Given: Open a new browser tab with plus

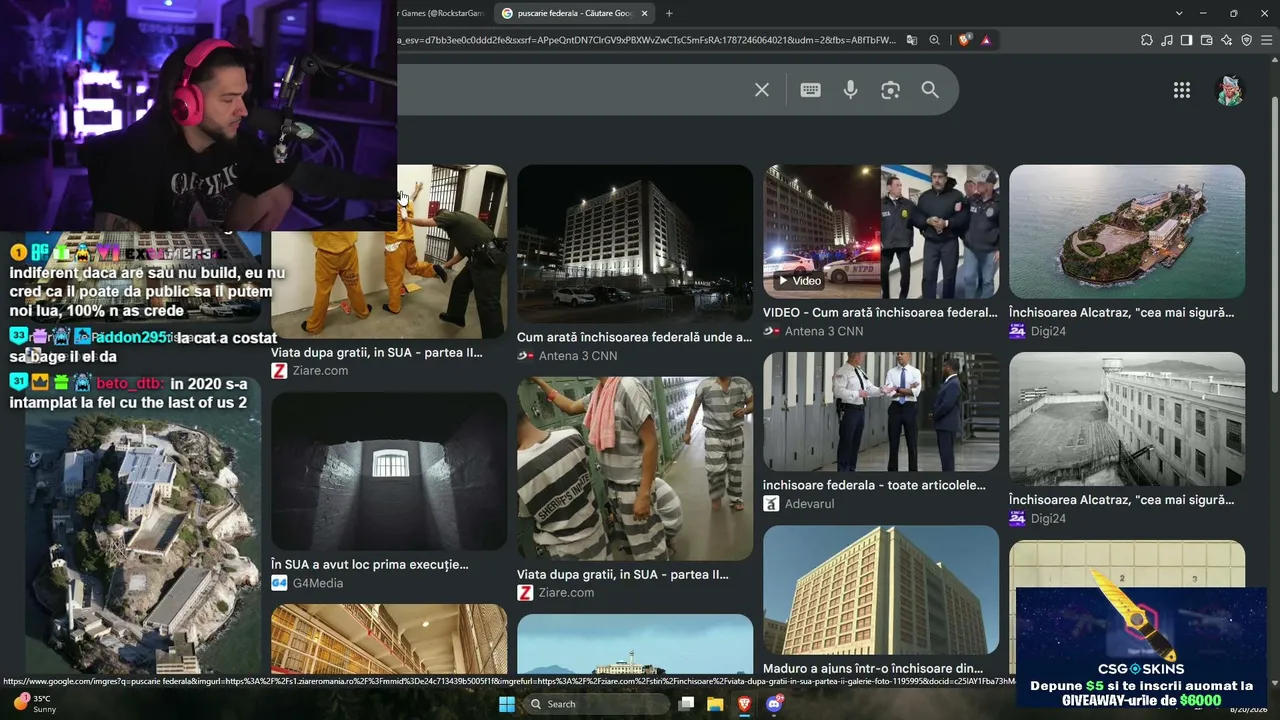Looking at the screenshot, I should (x=669, y=13).
